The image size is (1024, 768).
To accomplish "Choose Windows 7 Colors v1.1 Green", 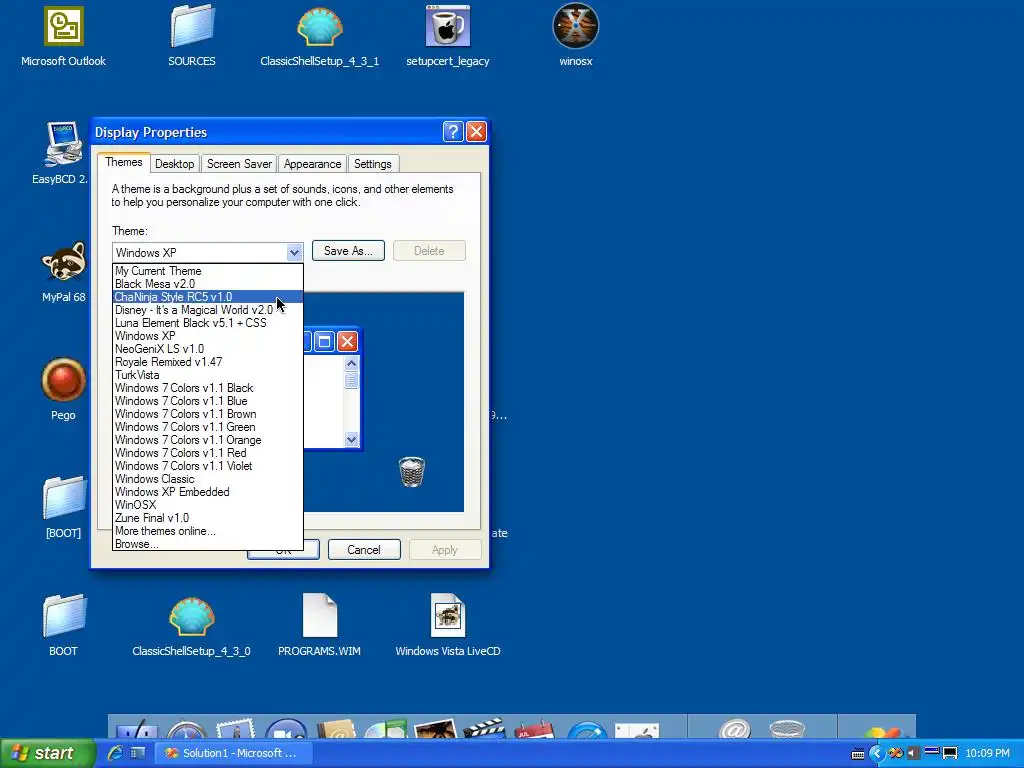I will [x=208, y=427].
